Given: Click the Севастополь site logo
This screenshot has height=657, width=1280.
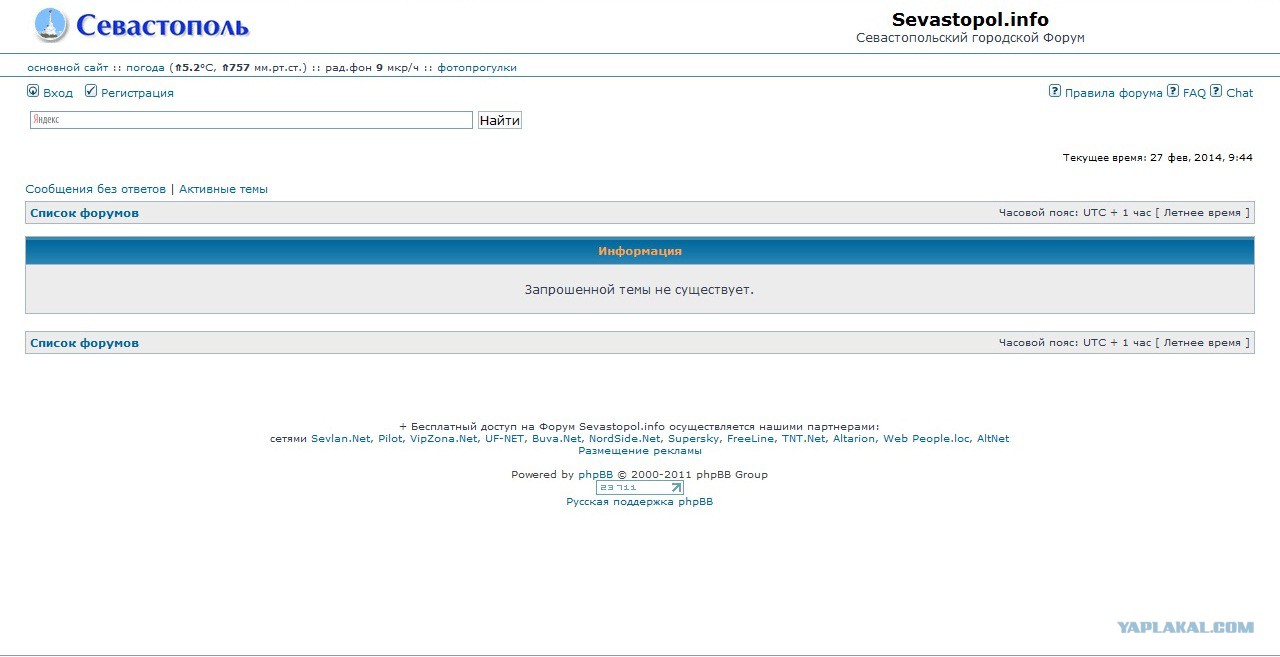Looking at the screenshot, I should point(141,25).
